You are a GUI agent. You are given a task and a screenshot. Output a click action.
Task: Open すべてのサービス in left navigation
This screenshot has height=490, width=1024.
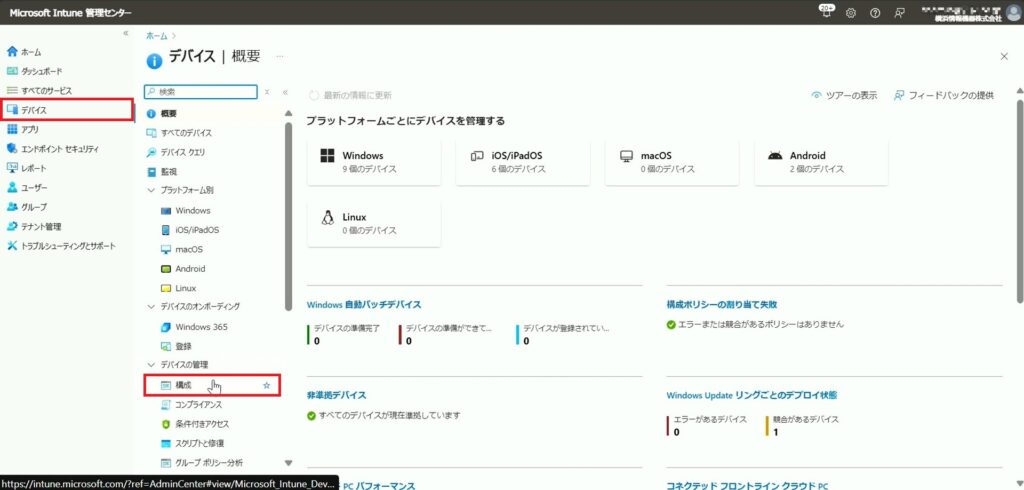pyautogui.click(x=39, y=91)
